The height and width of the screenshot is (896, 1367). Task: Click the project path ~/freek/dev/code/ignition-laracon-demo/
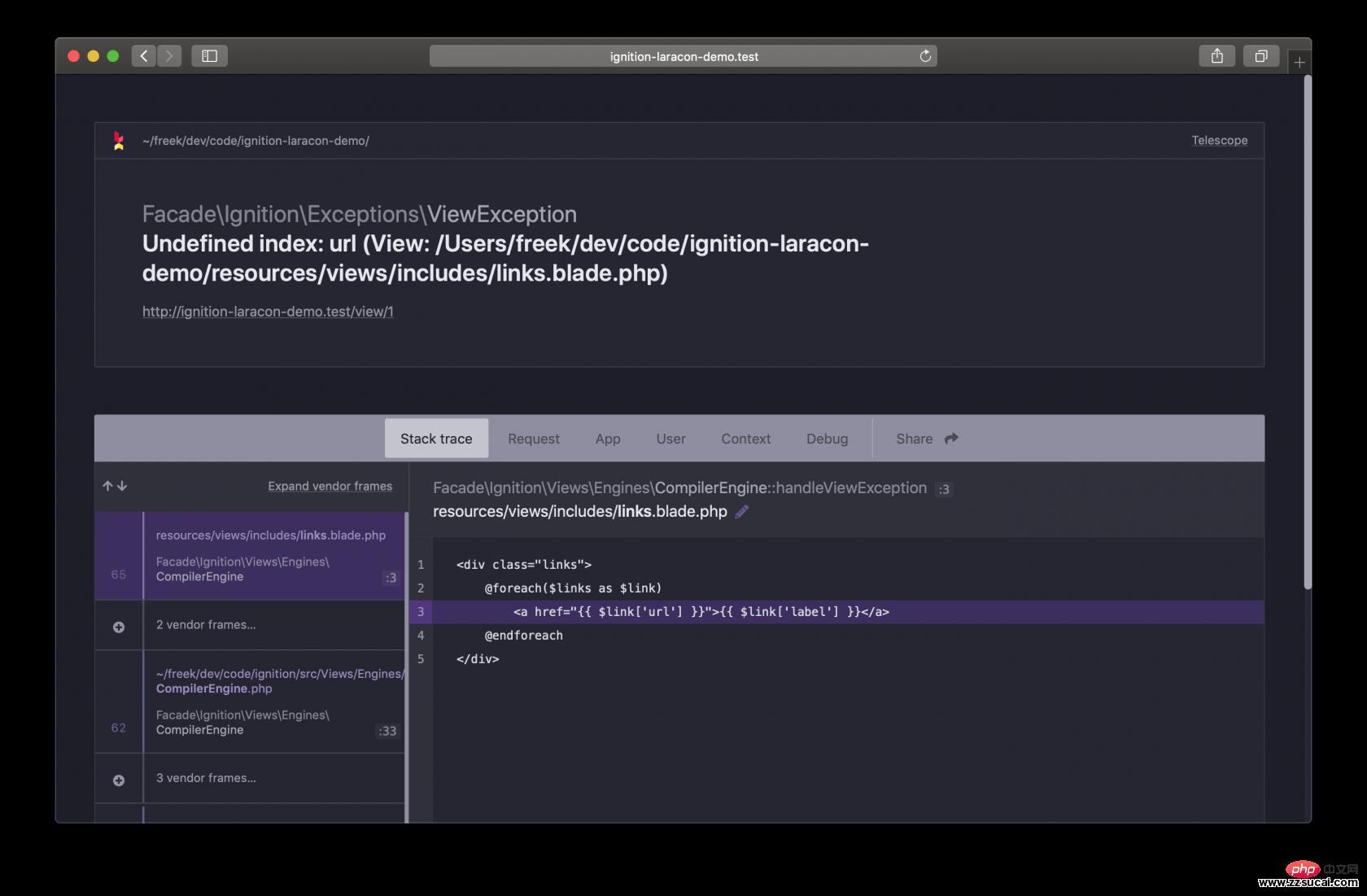tap(255, 141)
